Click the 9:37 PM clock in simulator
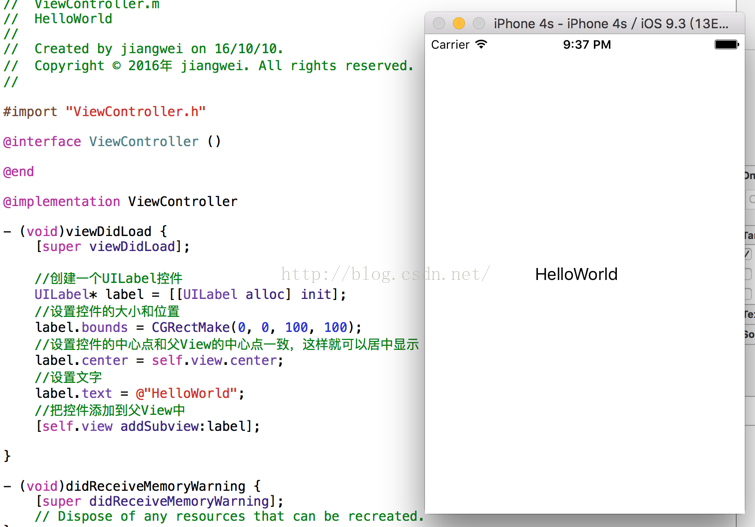The image size is (755, 527). [587, 45]
